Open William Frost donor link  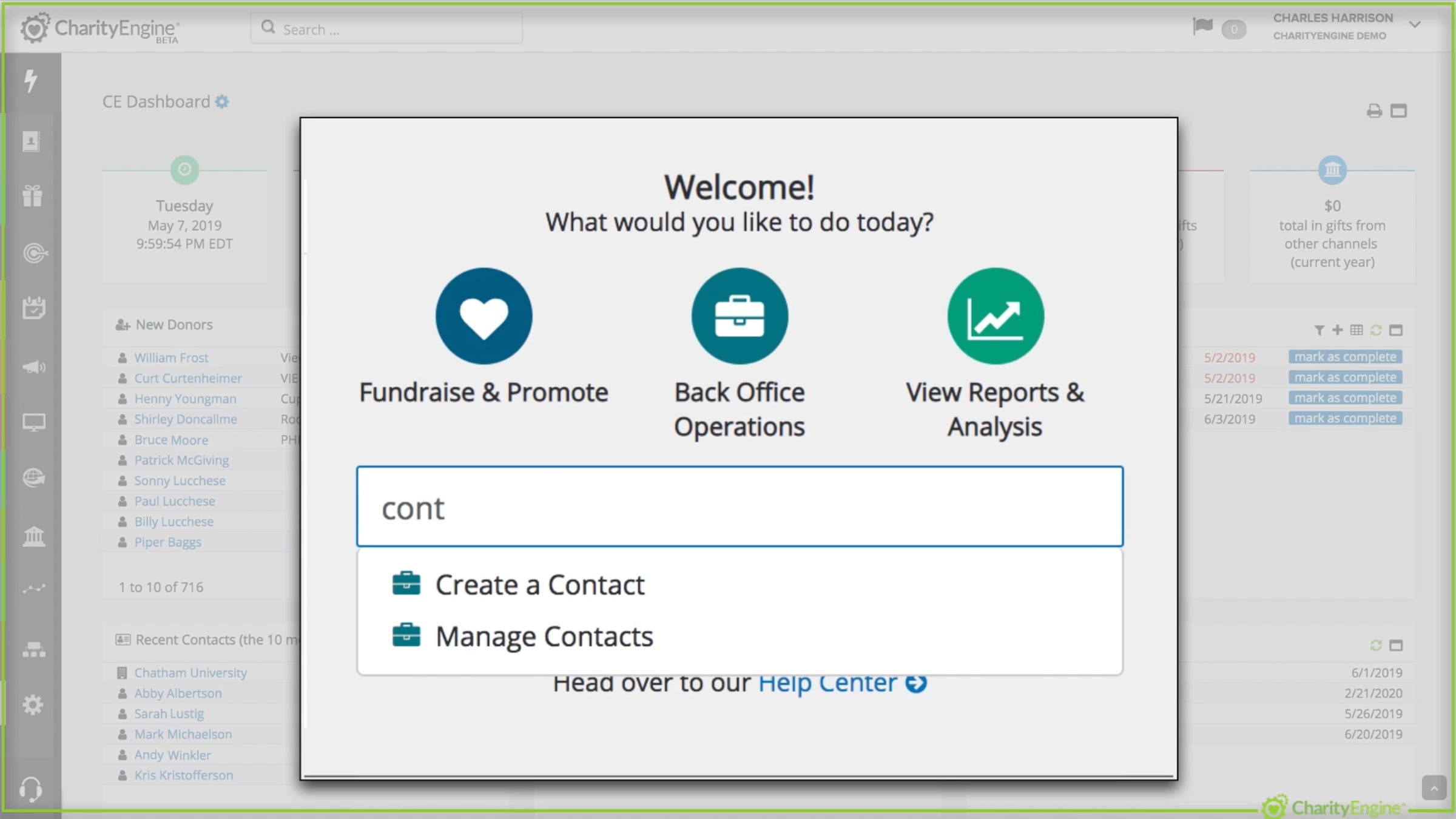coord(171,358)
